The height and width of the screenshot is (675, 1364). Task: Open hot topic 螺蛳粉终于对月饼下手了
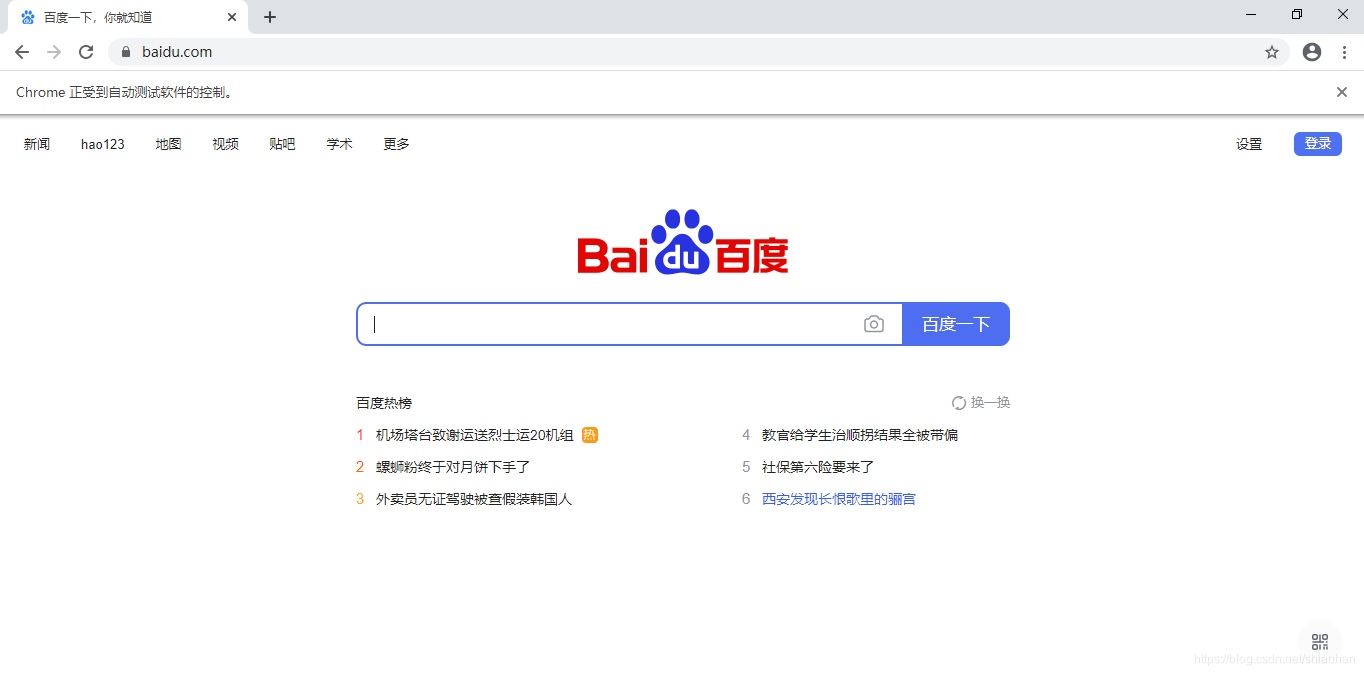click(x=453, y=467)
